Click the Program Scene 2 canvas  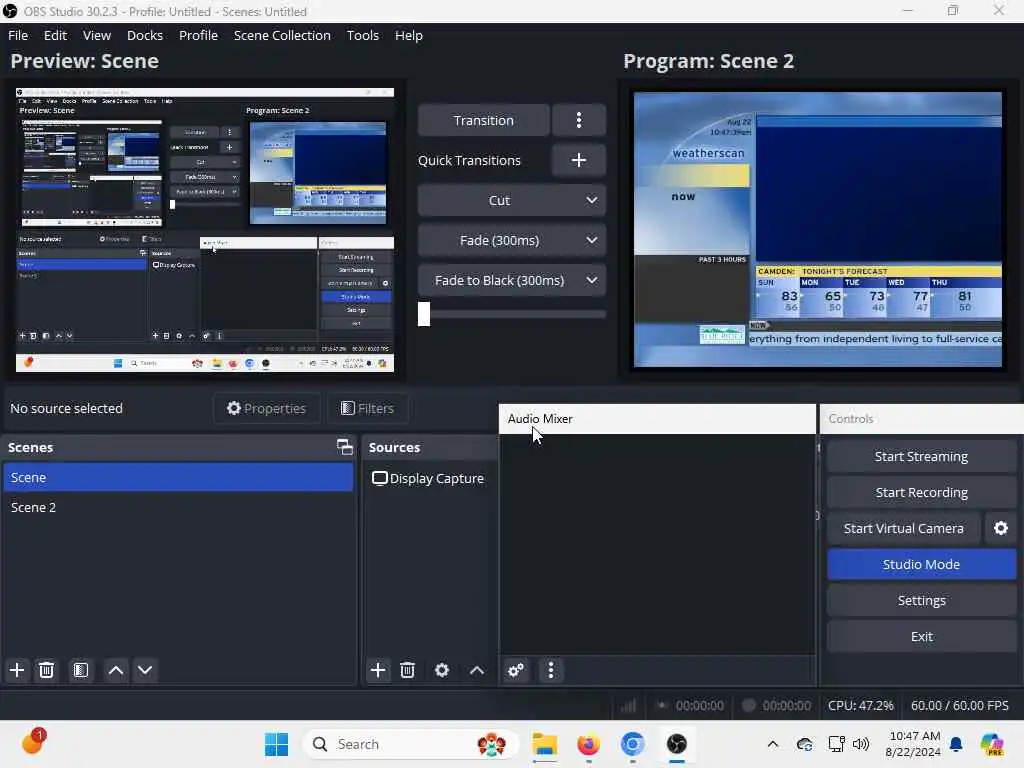click(818, 229)
